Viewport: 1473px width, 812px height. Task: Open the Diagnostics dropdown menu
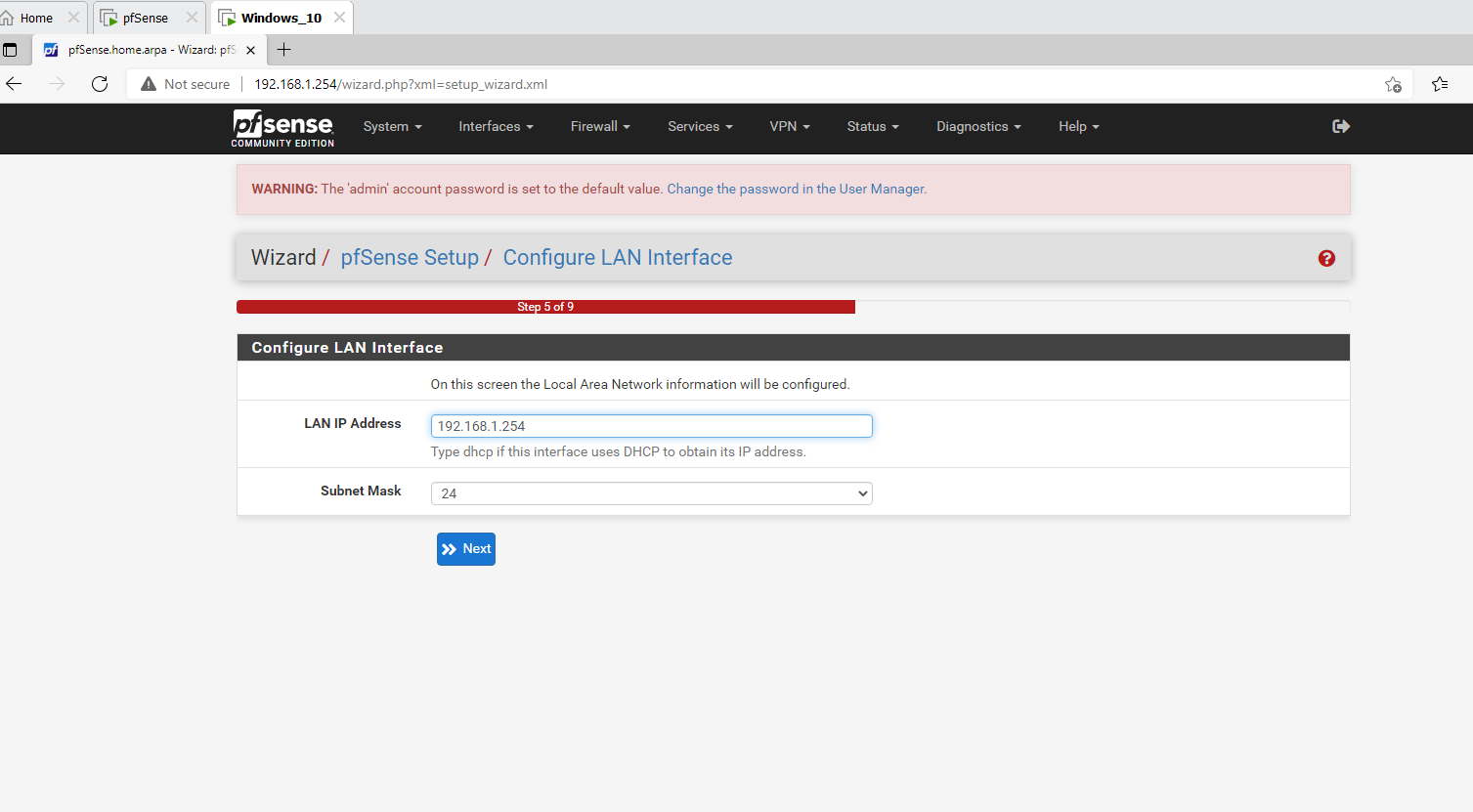978,126
